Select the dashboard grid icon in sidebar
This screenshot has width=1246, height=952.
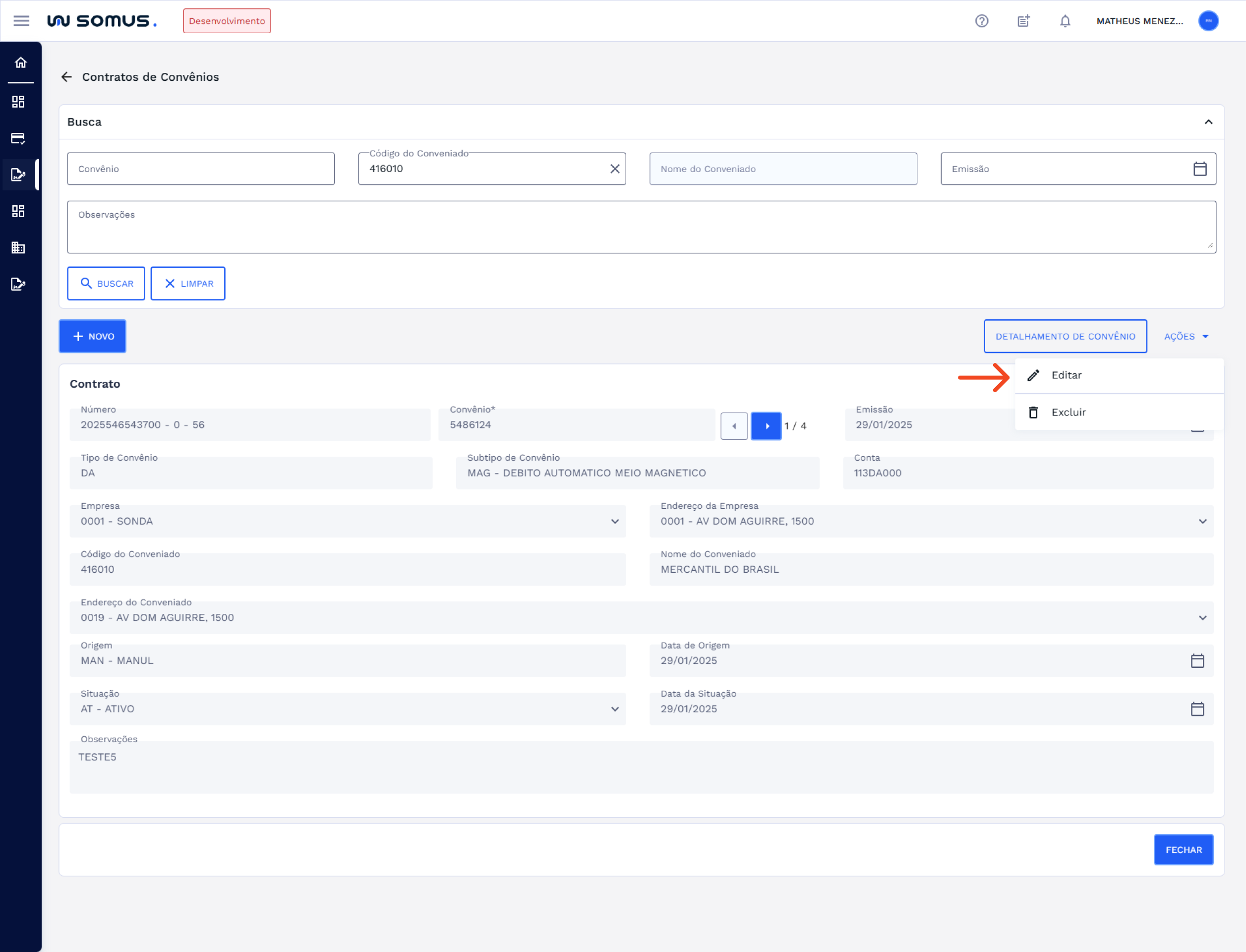coord(18,102)
